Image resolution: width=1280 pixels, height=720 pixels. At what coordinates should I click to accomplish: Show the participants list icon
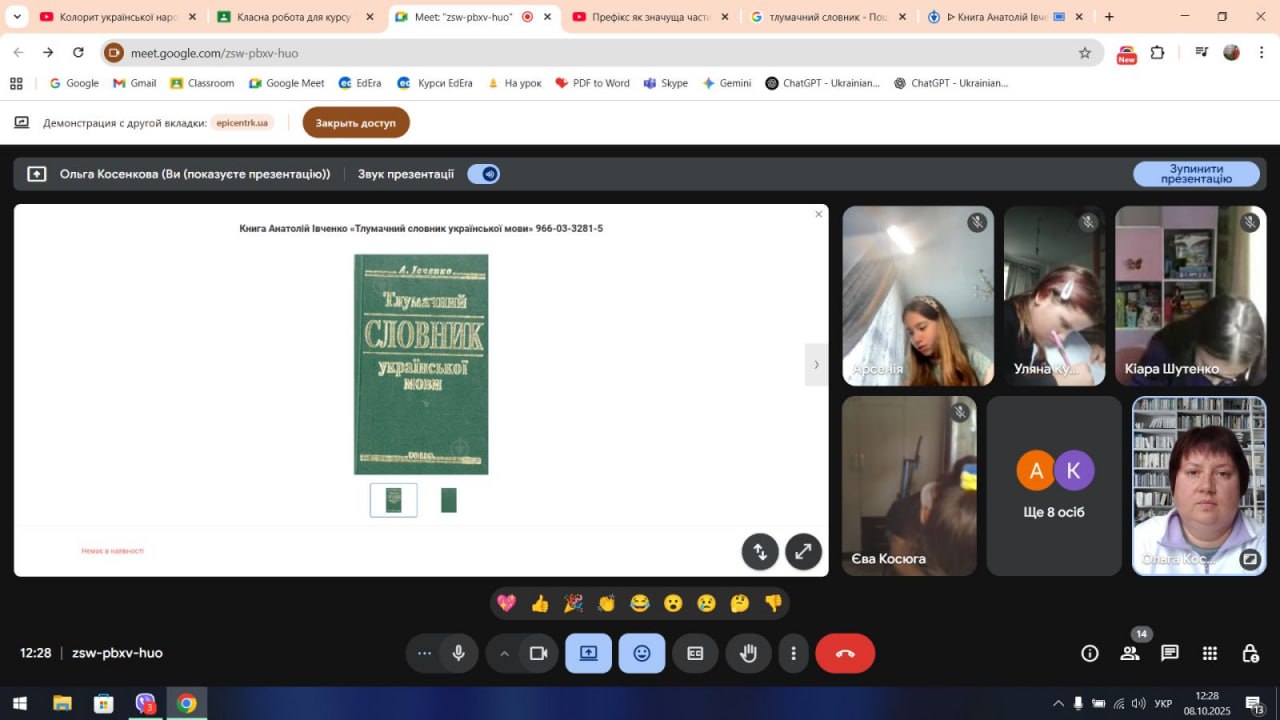click(x=1130, y=653)
